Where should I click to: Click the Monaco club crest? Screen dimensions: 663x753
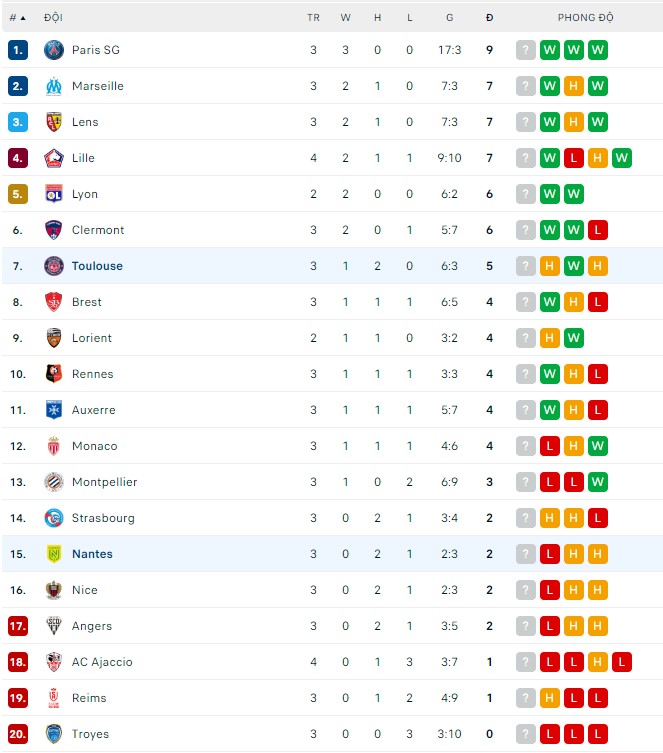[x=54, y=446]
